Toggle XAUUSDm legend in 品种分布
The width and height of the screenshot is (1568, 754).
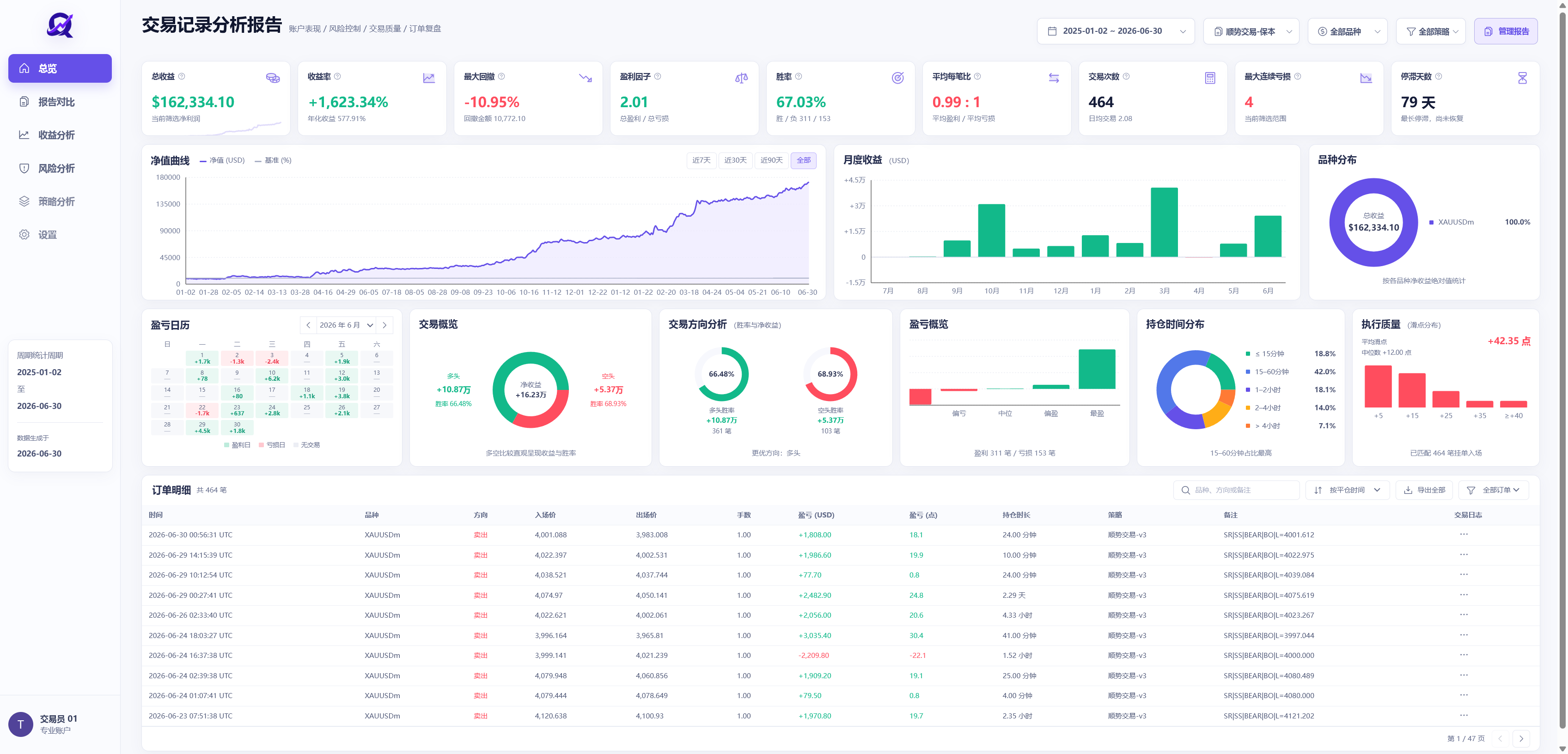click(1452, 222)
